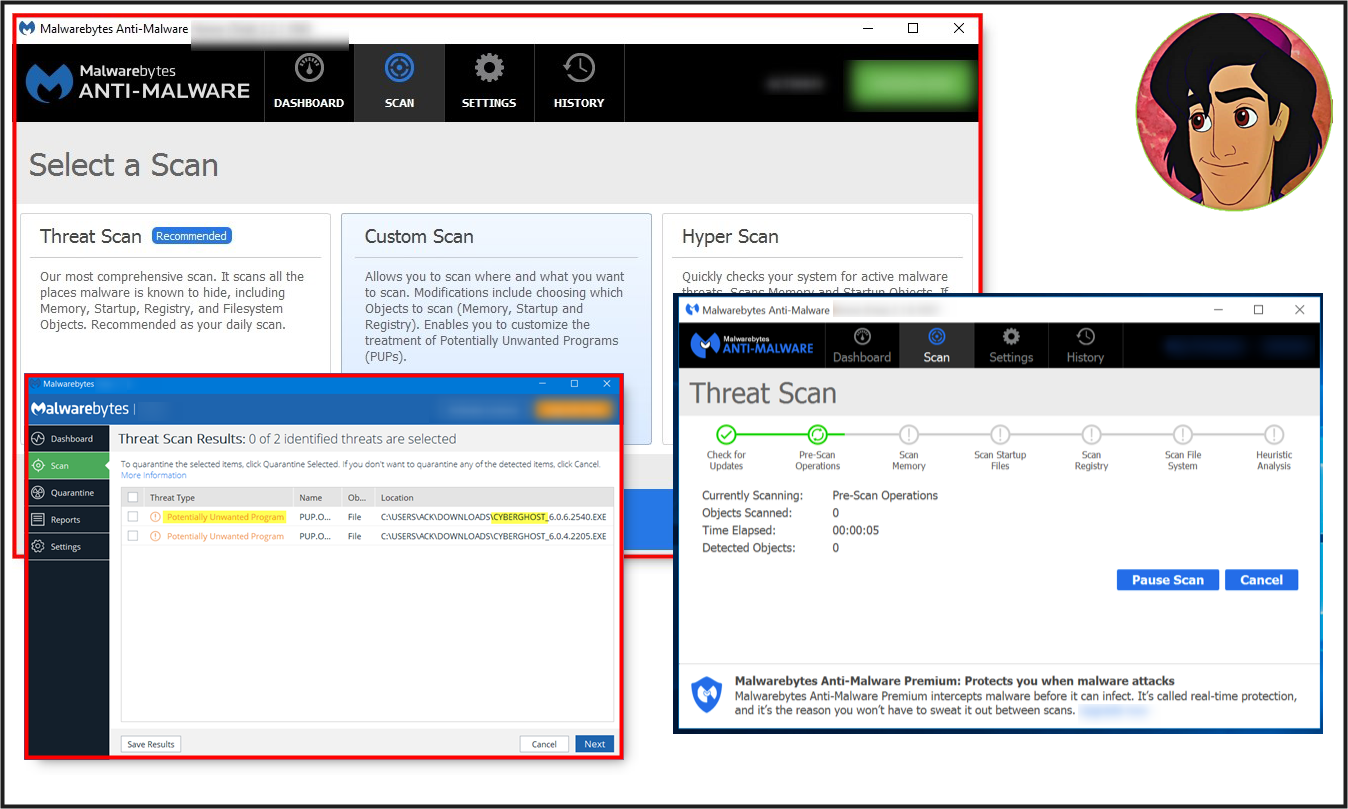
Task: Open Dashboard tab in Select a Scan window
Action: (309, 83)
